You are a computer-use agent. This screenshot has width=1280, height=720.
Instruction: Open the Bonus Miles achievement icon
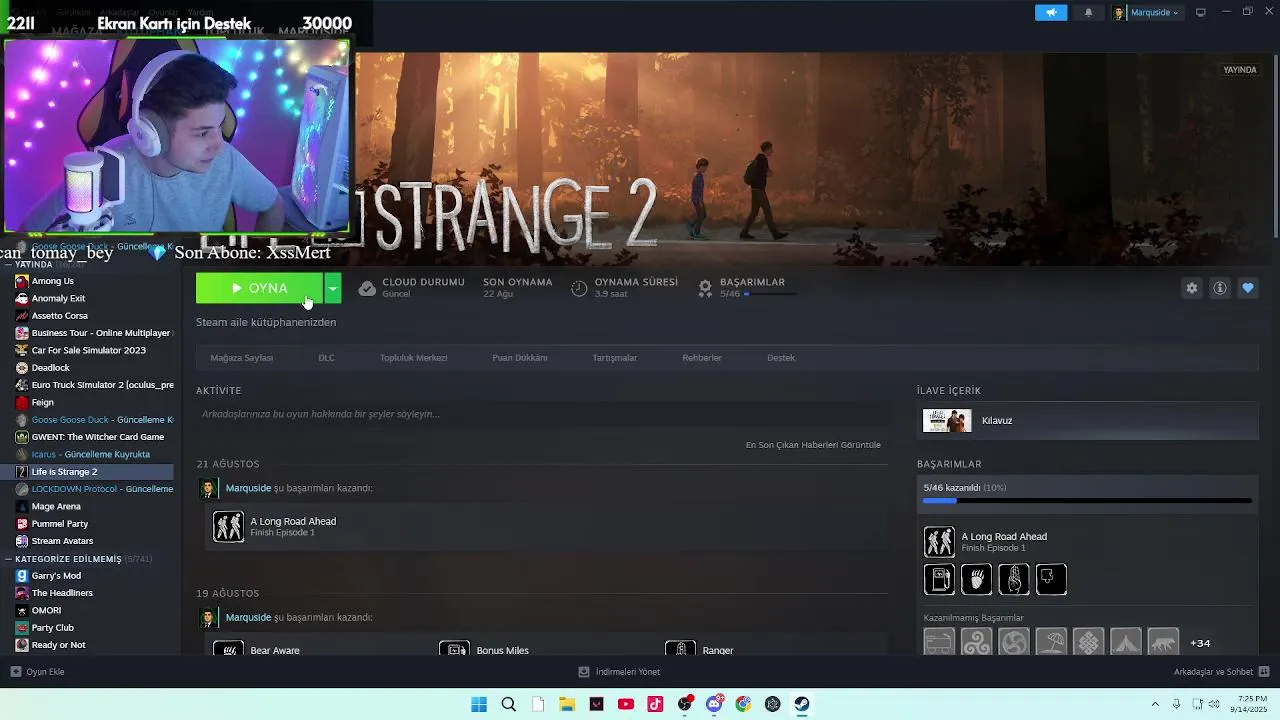click(x=455, y=649)
